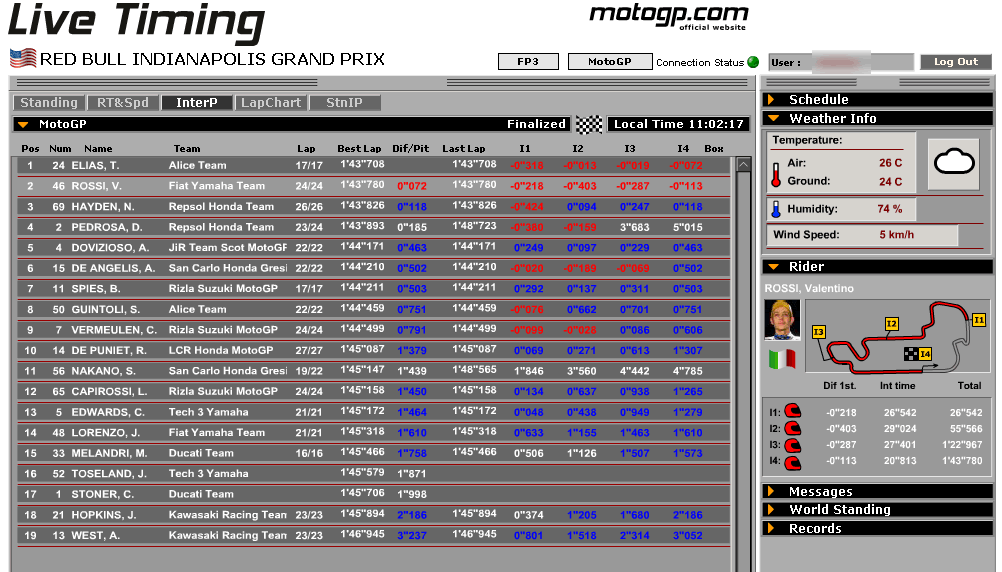Switch to the RT&Spd tab
Image resolution: width=1002 pixels, height=572 pixels.
point(123,102)
